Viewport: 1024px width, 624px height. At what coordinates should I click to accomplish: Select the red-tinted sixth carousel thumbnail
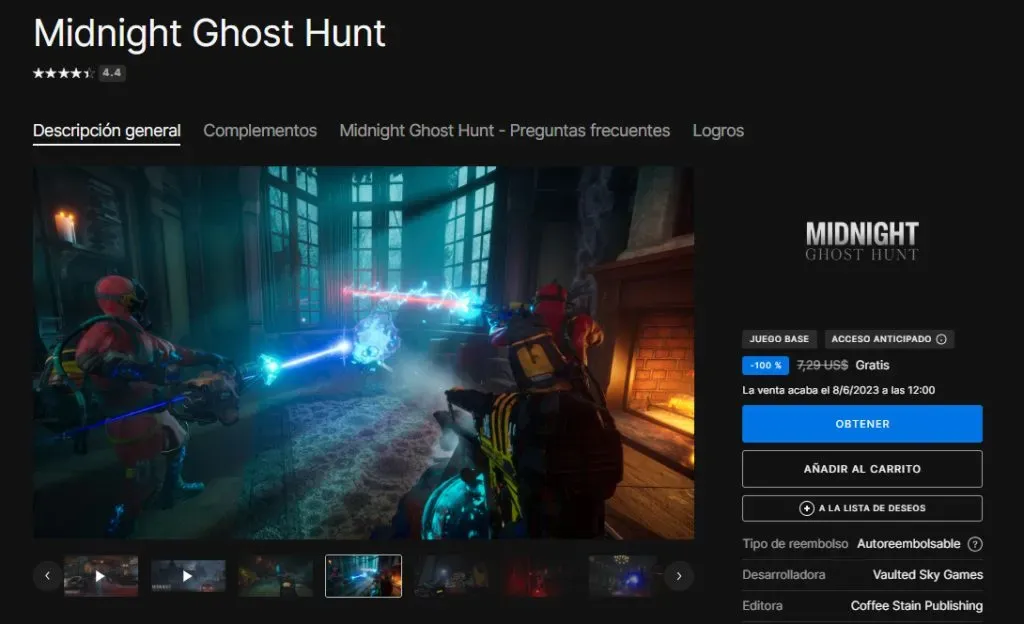(537, 576)
